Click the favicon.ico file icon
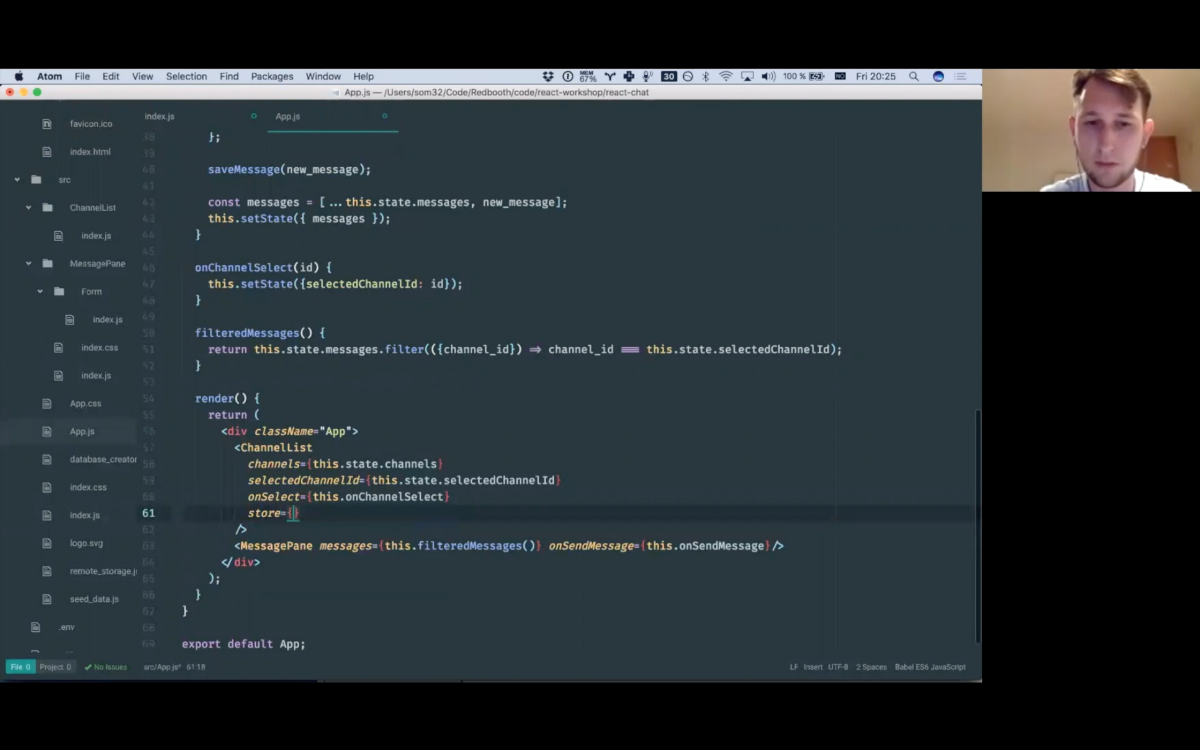Screen dimensions: 1200x750 click(x=47, y=124)
